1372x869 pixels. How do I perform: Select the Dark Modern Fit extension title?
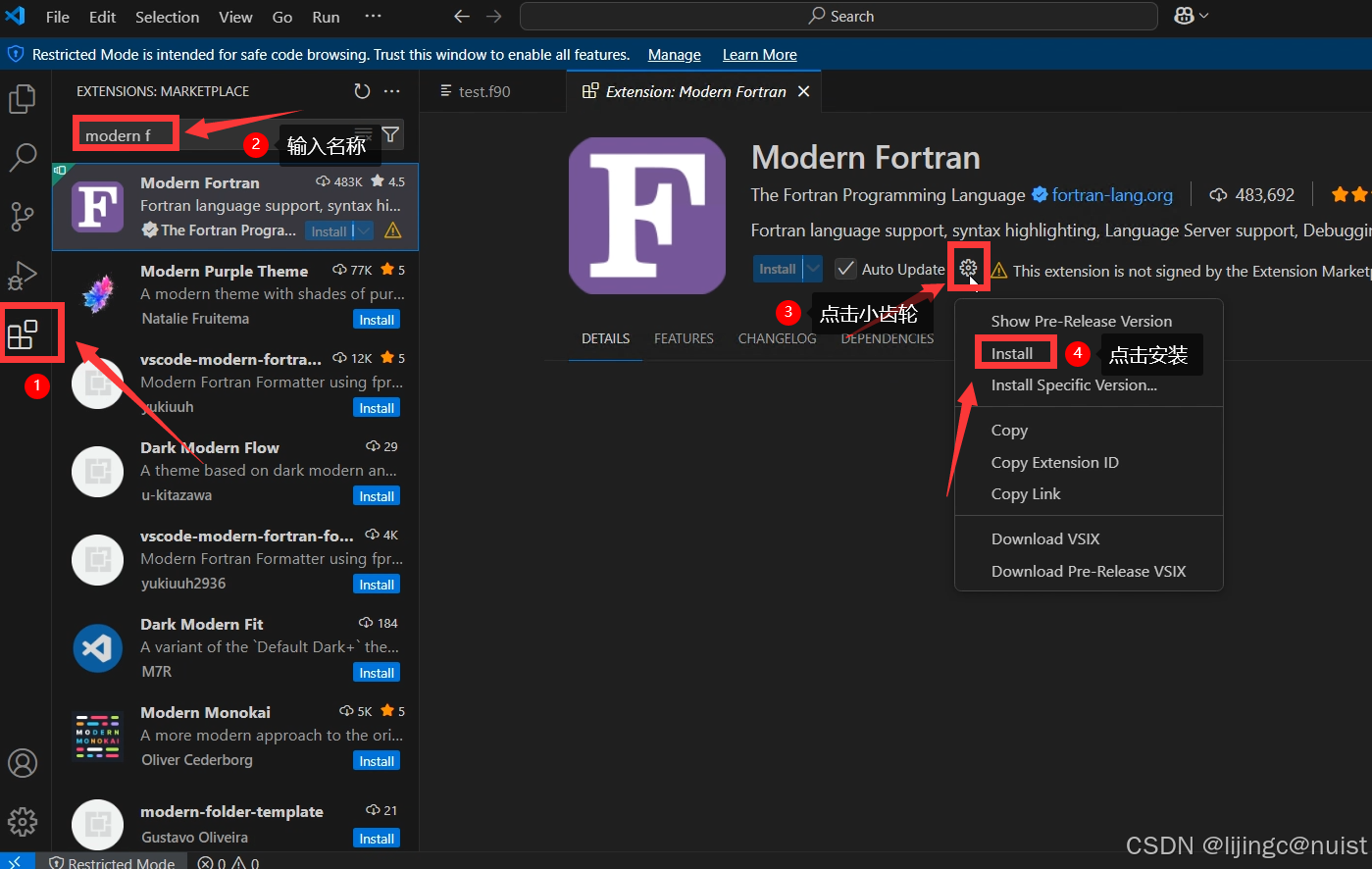point(202,624)
